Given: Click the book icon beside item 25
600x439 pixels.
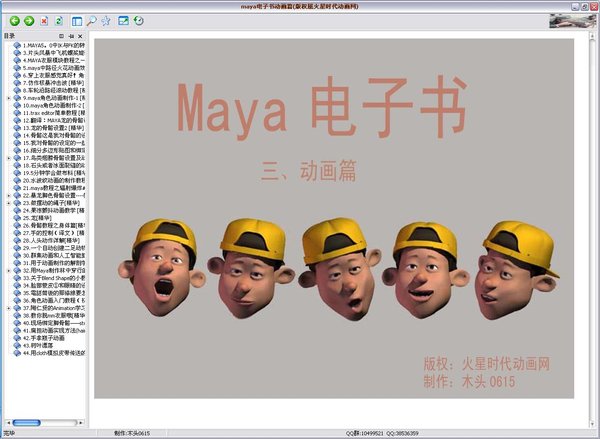Looking at the screenshot, I should pyautogui.click(x=17, y=218).
